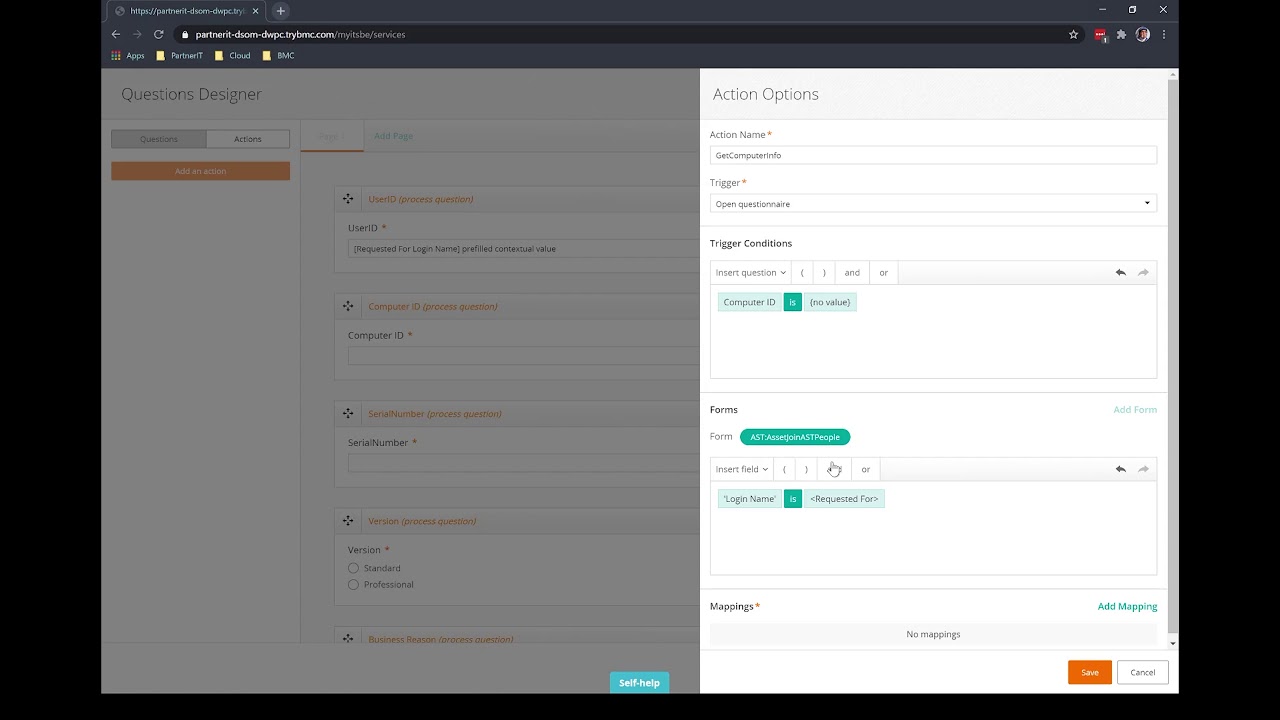This screenshot has height=720, width=1280.
Task: Open the Self-help button
Action: click(639, 682)
